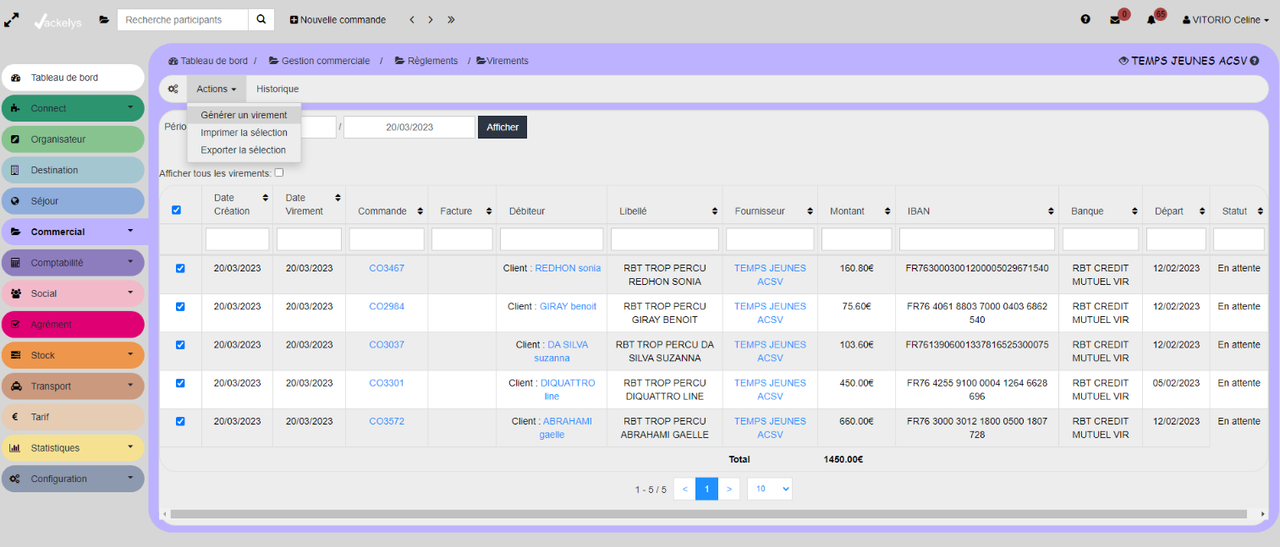Select Générer un virement menu entry
This screenshot has width=1280, height=547.
[x=244, y=115]
